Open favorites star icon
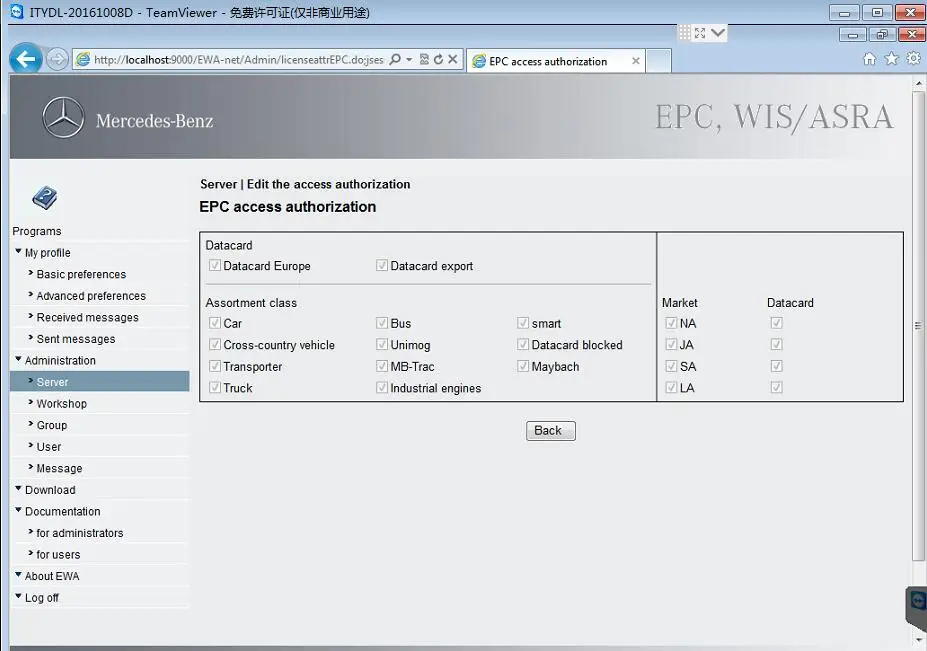This screenshot has width=927, height=651. 891,59
